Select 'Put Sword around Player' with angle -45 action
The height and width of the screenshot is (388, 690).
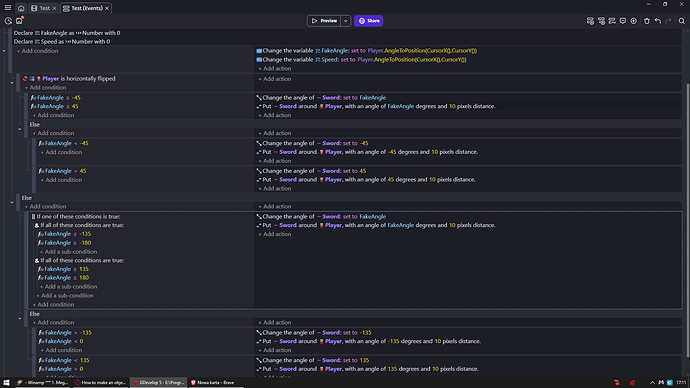367,152
